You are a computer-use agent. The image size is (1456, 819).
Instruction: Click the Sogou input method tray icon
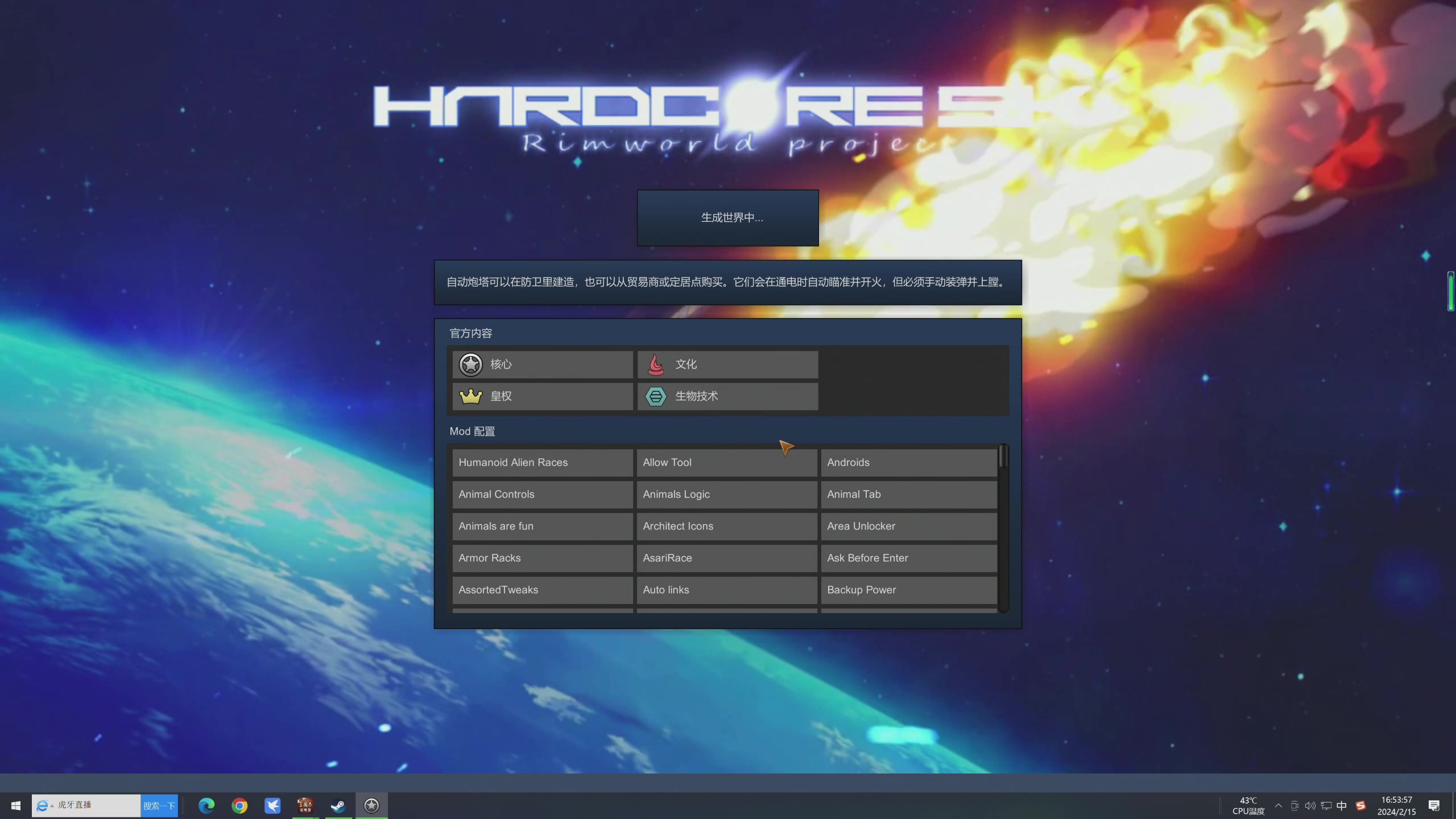[1360, 805]
